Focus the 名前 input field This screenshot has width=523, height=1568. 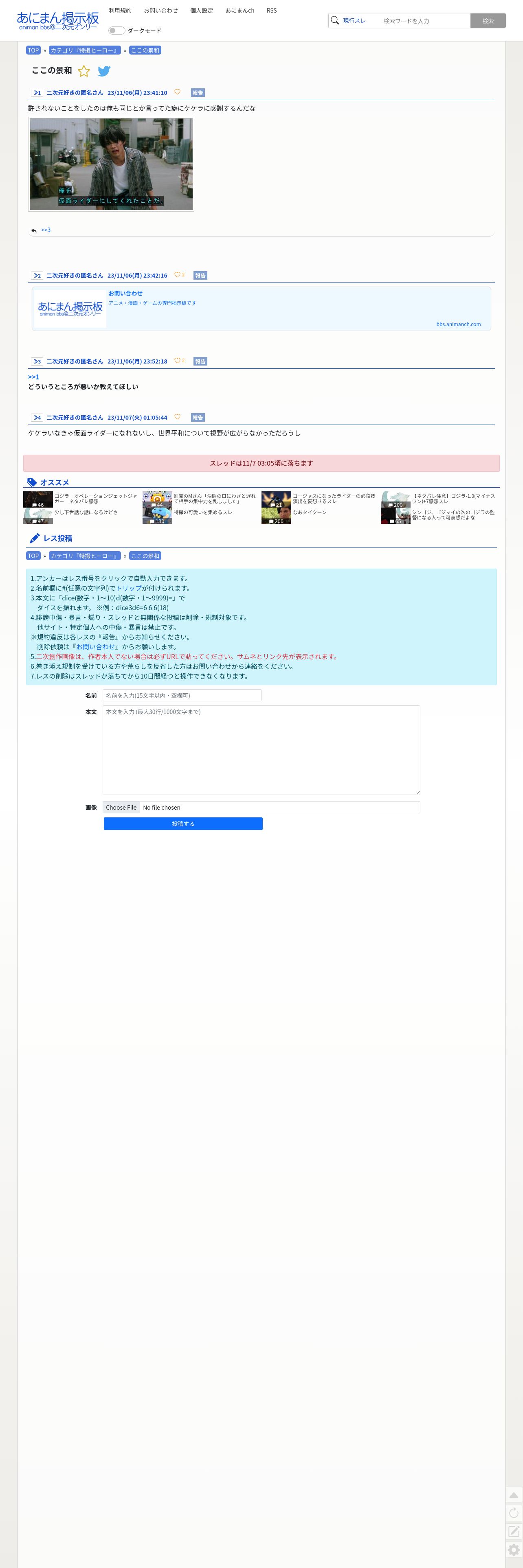pyautogui.click(x=182, y=695)
